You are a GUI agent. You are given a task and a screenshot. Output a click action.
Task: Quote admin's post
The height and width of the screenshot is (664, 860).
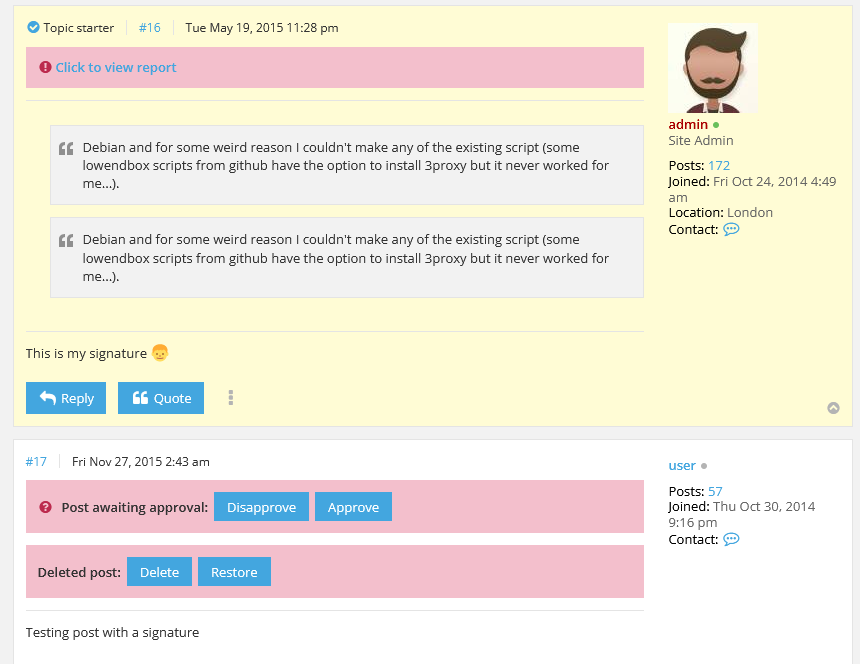[x=161, y=398]
